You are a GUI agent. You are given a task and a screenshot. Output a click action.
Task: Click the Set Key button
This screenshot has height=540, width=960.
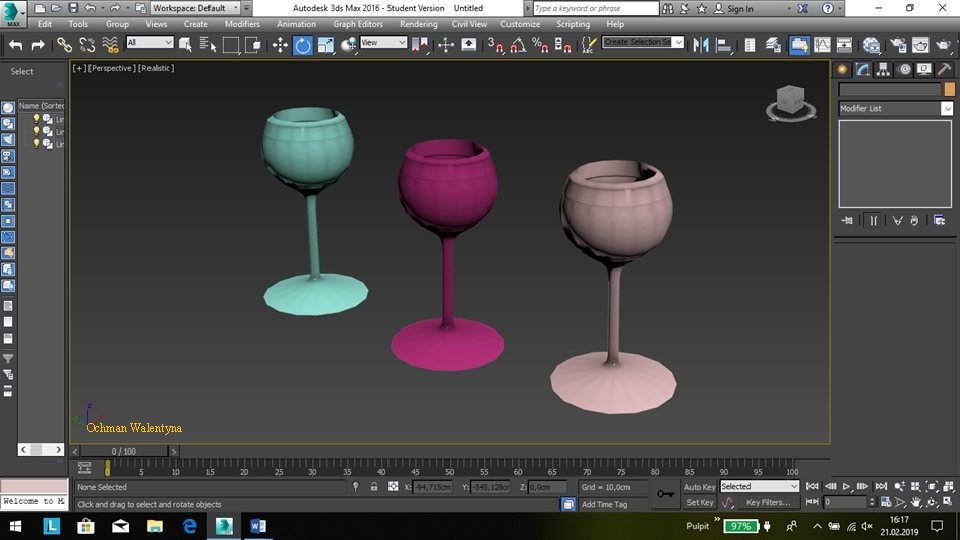coord(699,503)
